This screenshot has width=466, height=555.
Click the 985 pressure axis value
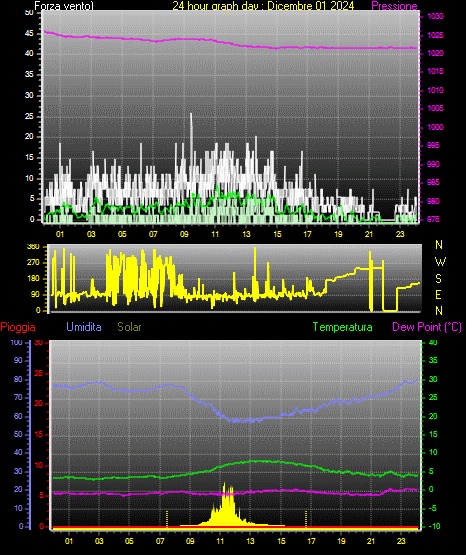(433, 182)
